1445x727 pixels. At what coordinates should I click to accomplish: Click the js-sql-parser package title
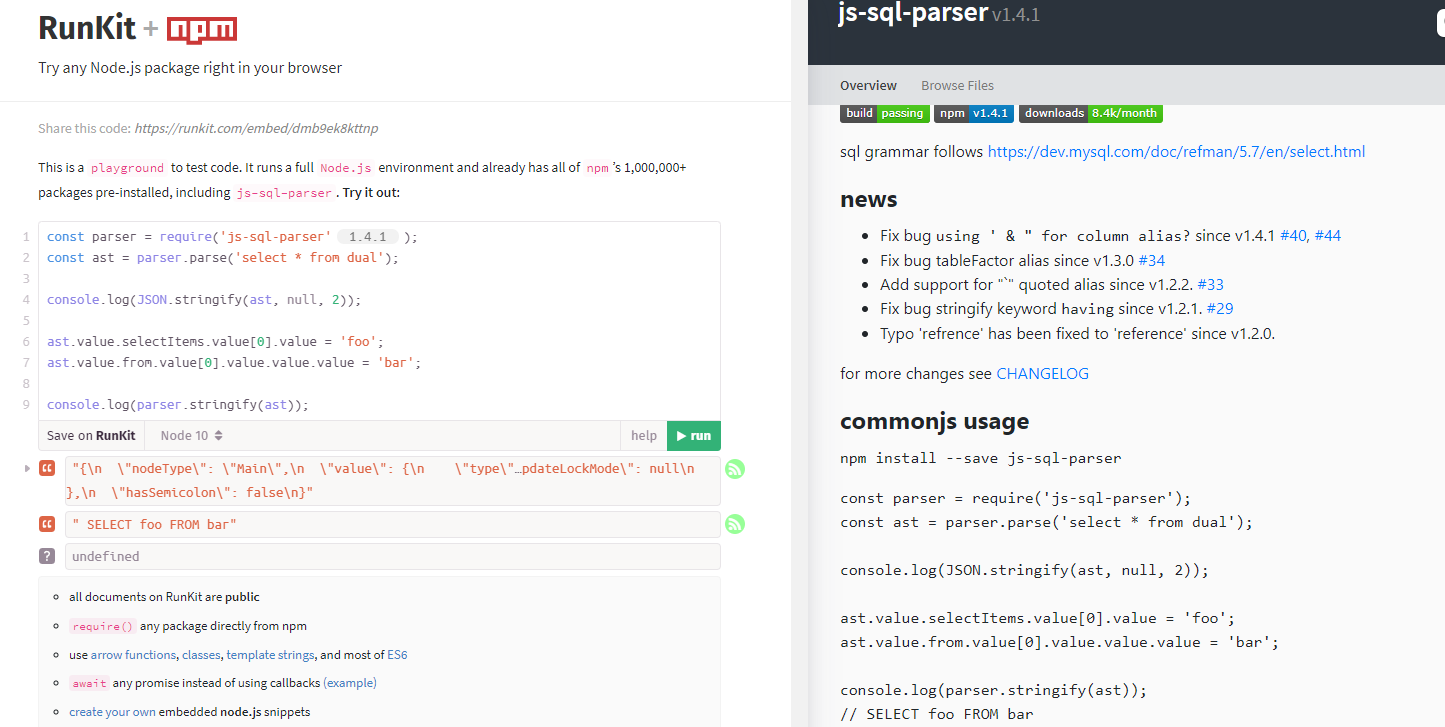[914, 13]
